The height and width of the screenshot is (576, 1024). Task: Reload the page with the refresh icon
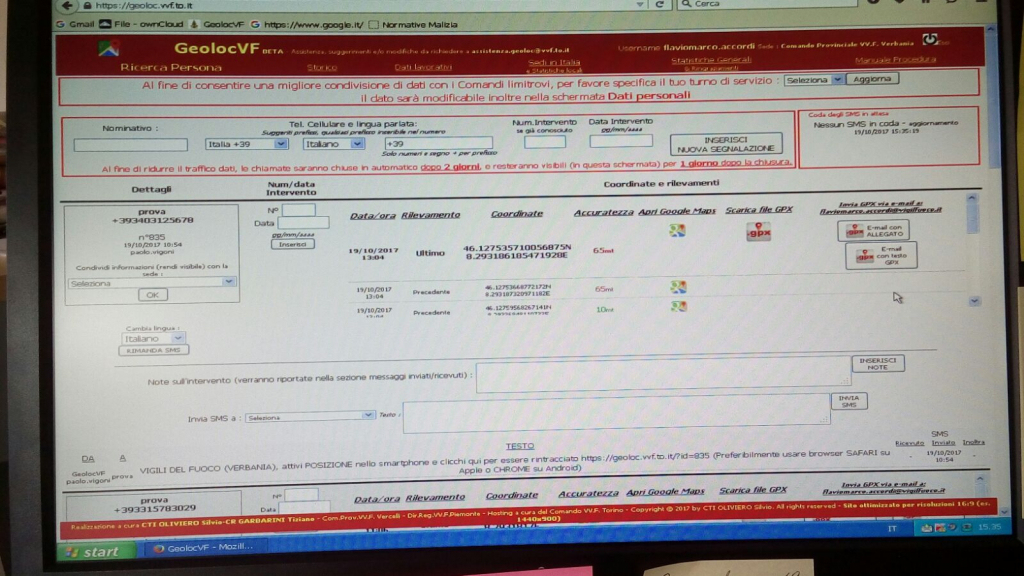click(x=660, y=5)
